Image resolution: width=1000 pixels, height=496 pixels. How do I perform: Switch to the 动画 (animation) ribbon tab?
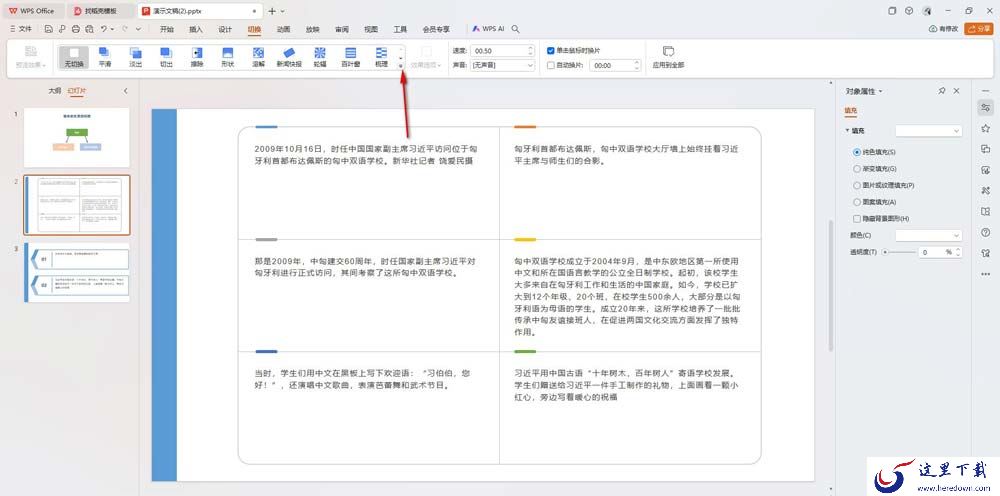click(283, 29)
